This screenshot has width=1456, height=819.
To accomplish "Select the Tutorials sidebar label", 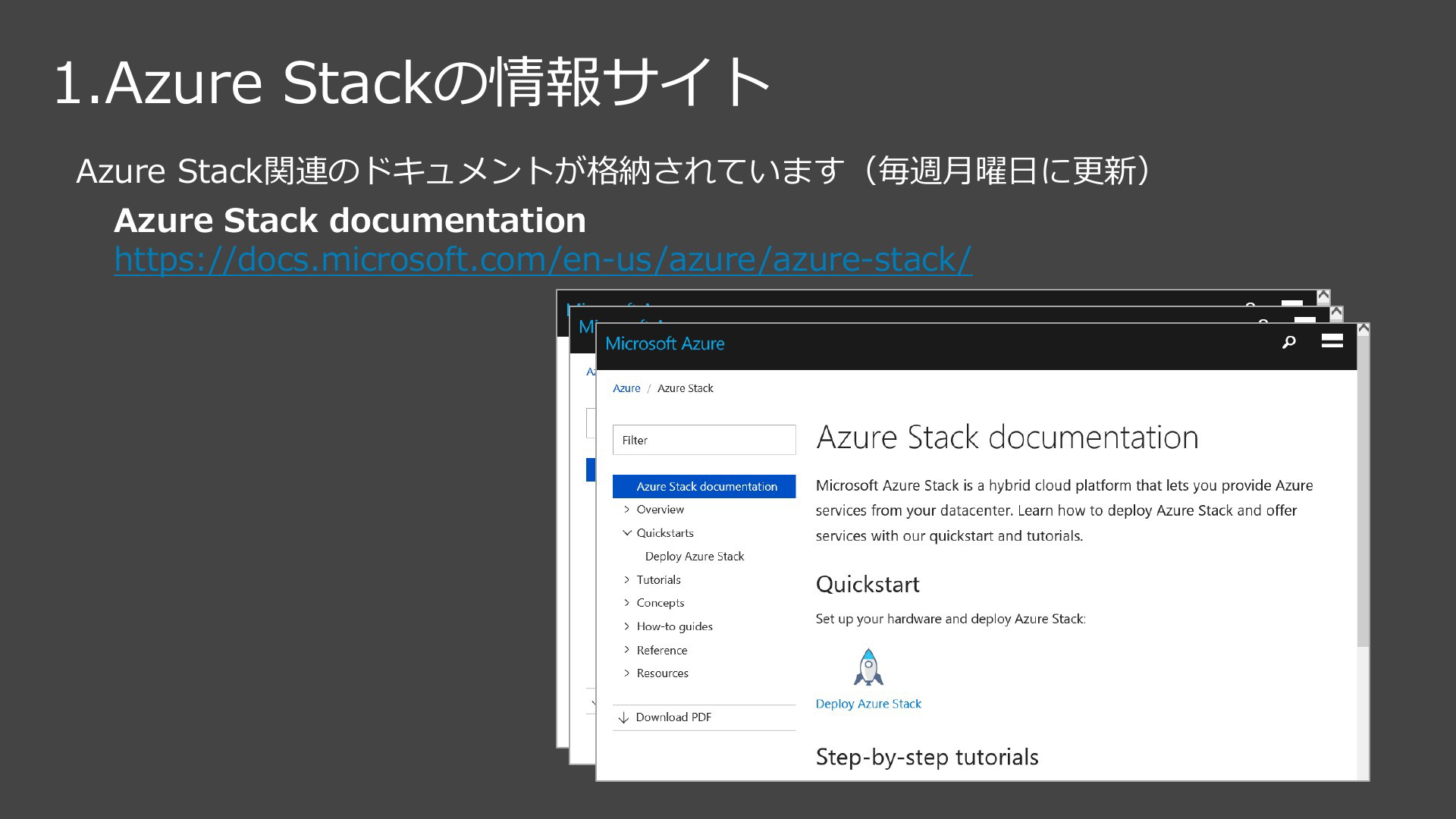I will [x=658, y=580].
